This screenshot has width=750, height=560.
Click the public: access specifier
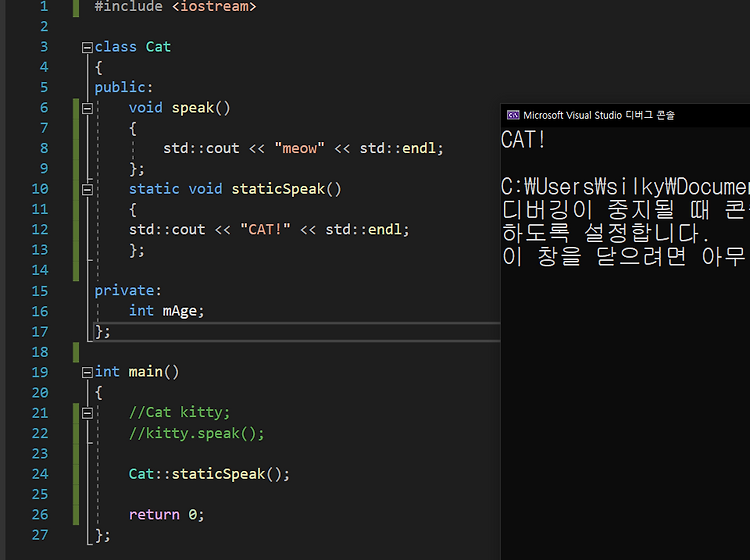(x=123, y=88)
